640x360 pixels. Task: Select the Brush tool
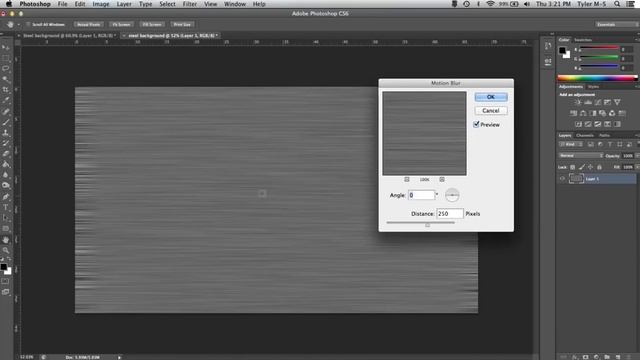(6, 122)
